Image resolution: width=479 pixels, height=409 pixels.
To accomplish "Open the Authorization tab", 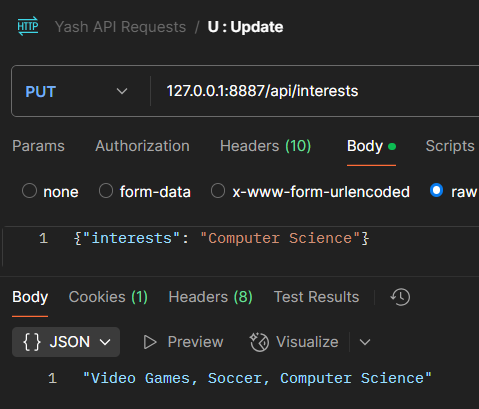I will pyautogui.click(x=142, y=146).
